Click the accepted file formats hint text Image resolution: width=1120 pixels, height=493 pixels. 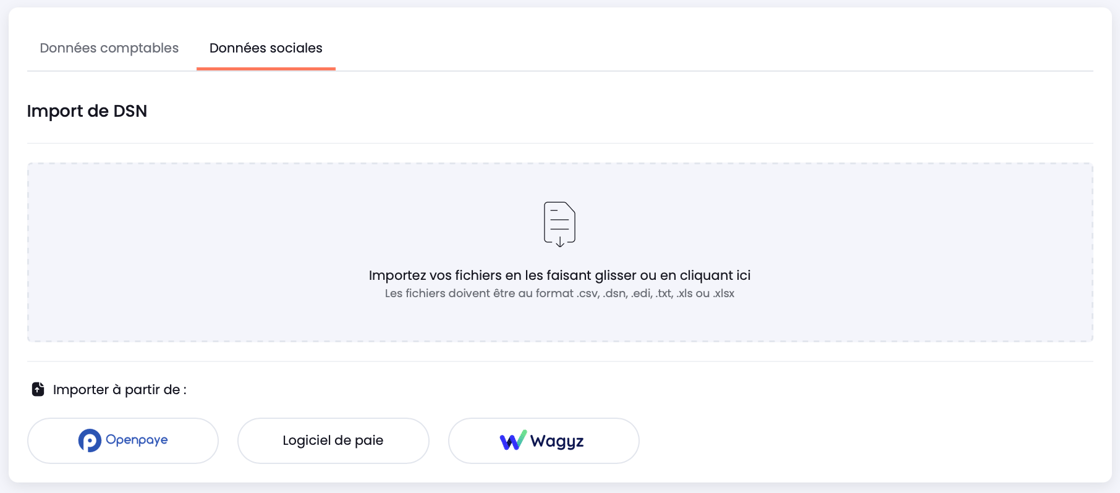click(560, 294)
